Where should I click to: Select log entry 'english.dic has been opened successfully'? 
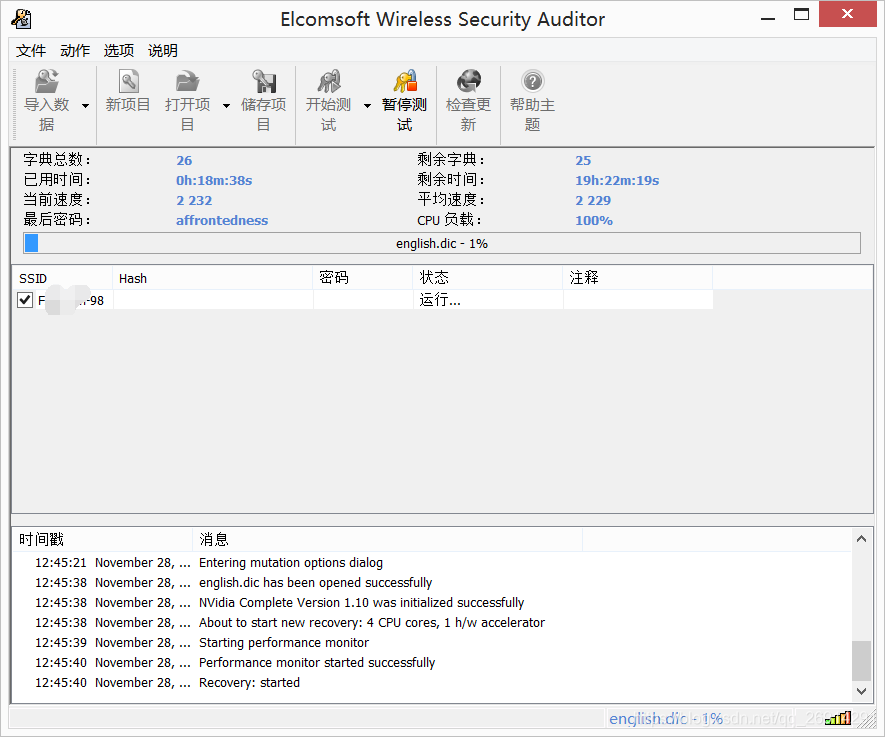pyautogui.click(x=316, y=582)
